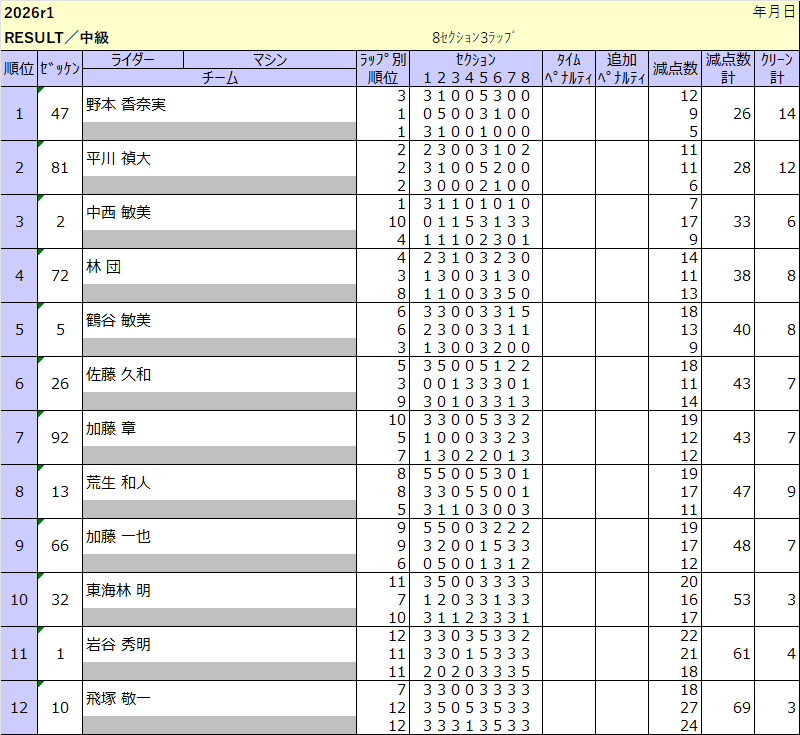This screenshot has width=800, height=735.
Task: Click the 減点数計 column header
Action: 728,68
